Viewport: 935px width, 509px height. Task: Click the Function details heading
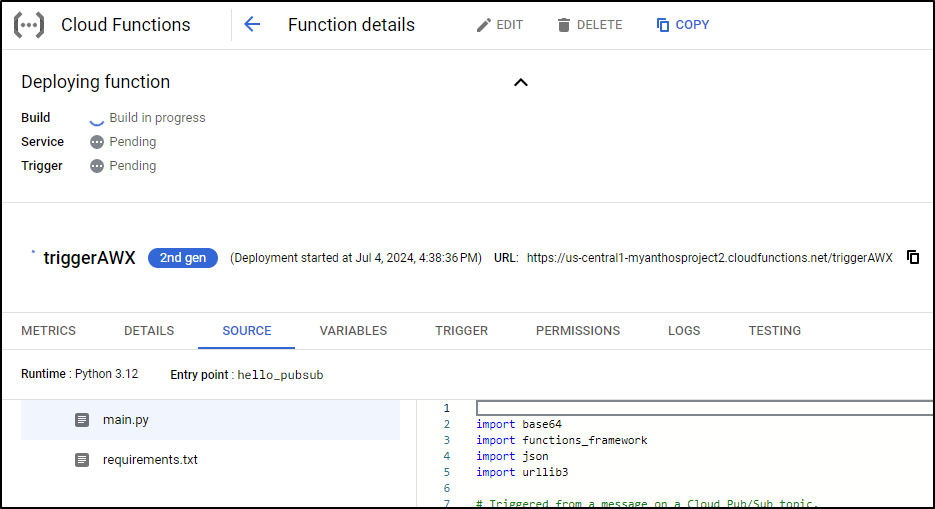click(x=351, y=25)
